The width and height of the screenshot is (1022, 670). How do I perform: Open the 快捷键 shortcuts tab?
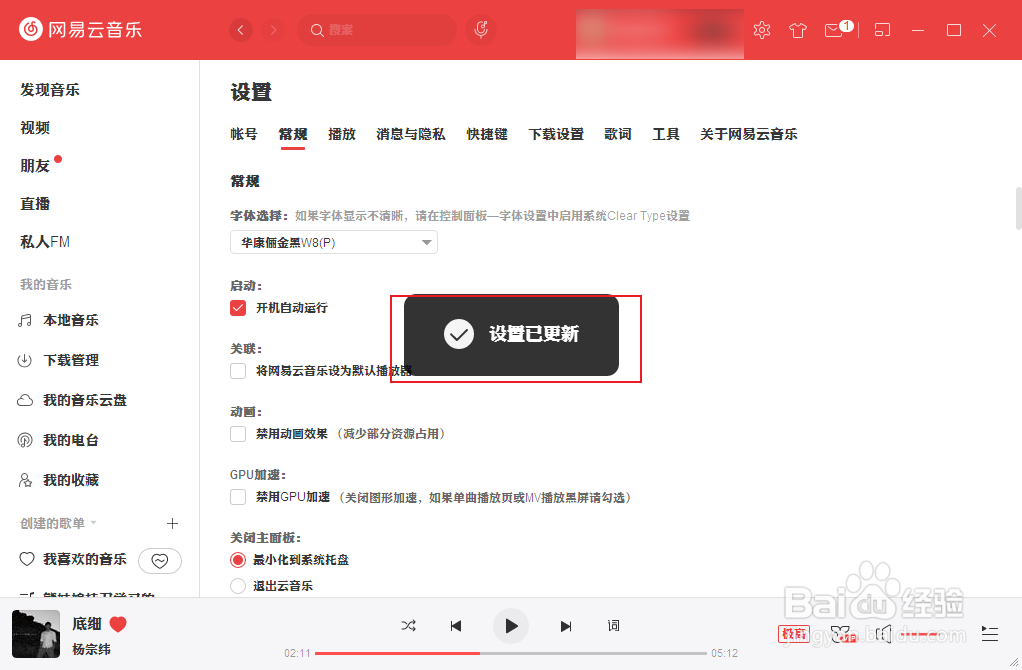(487, 134)
